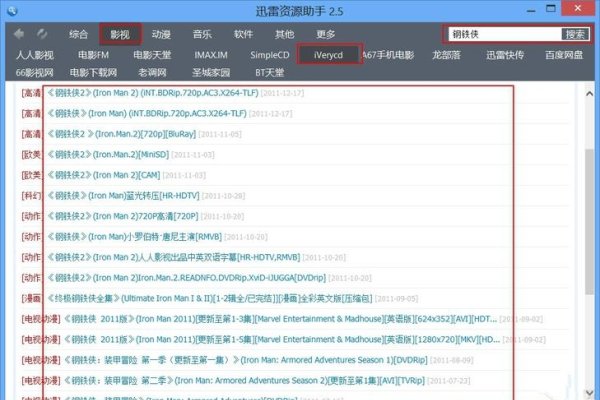Viewport: 600px width, 400px height.
Task: Click the results scrollbar down arrow
Action: 590,392
